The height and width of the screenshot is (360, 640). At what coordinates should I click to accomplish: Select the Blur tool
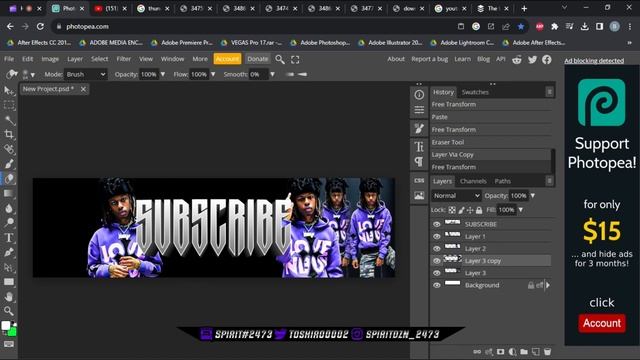tap(9, 209)
